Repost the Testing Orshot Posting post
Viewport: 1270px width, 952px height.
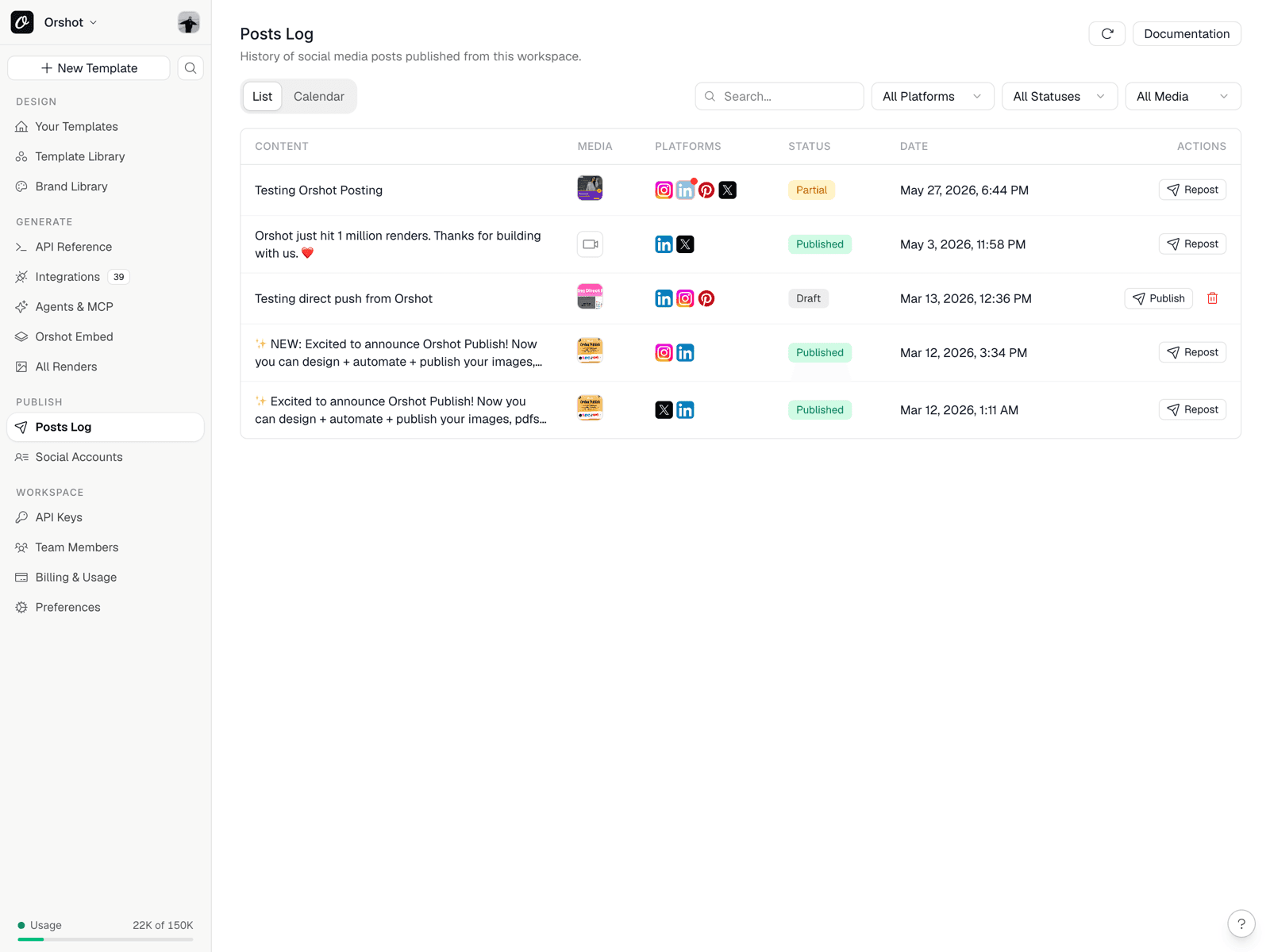[1192, 190]
